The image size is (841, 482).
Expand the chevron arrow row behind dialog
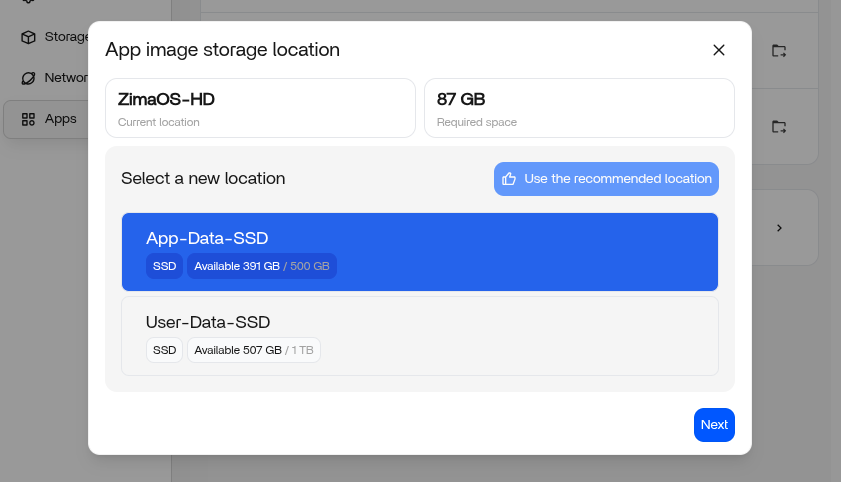[779, 228]
